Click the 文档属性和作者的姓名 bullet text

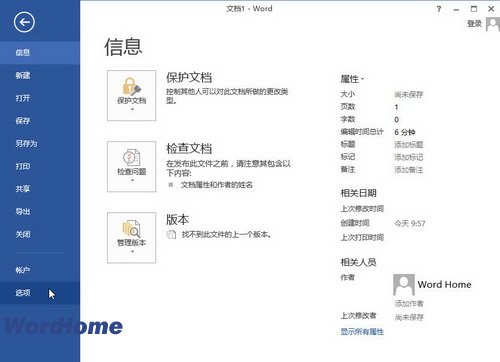pos(217,185)
